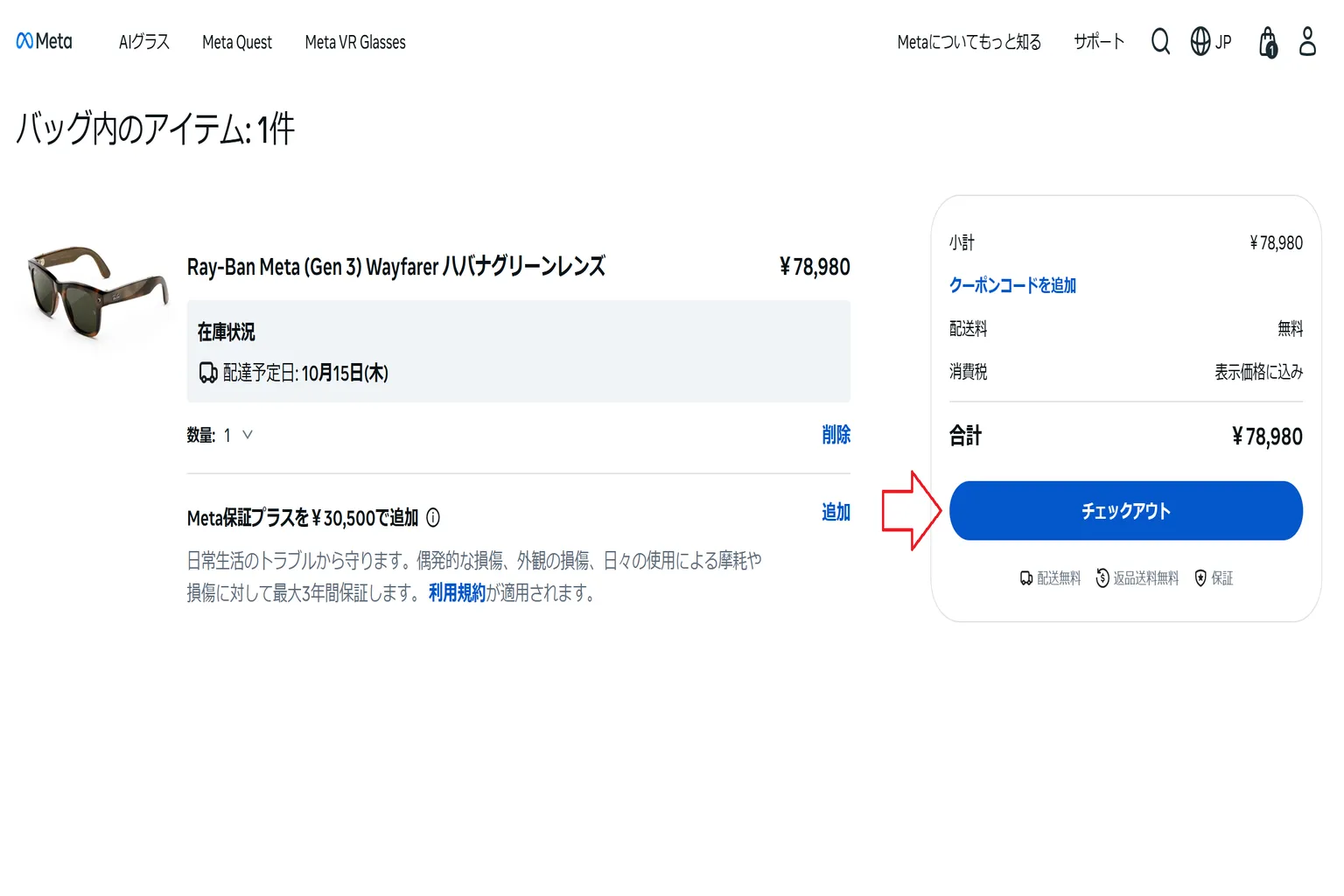Click 追加 to add Meta保証プラス

pyautogui.click(x=836, y=512)
